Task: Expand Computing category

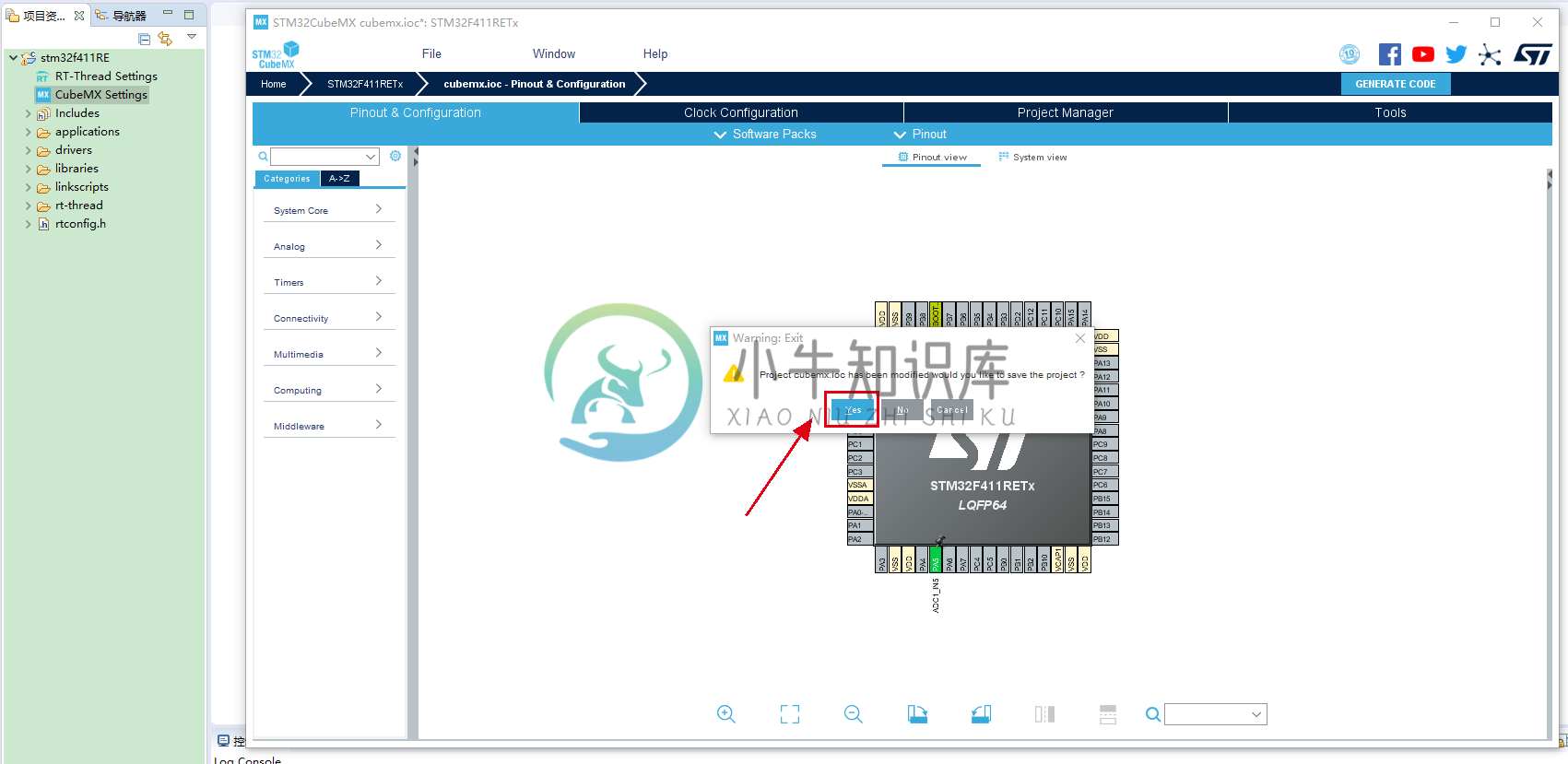Action: pos(329,390)
